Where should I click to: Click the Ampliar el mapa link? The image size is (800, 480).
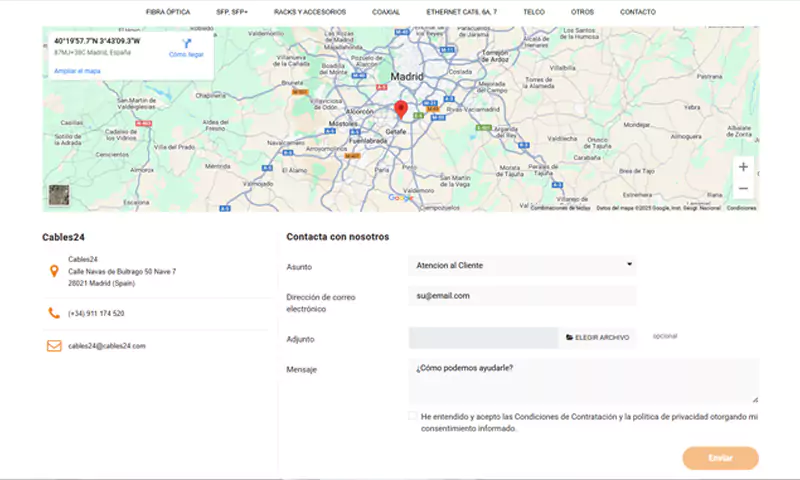pyautogui.click(x=78, y=71)
